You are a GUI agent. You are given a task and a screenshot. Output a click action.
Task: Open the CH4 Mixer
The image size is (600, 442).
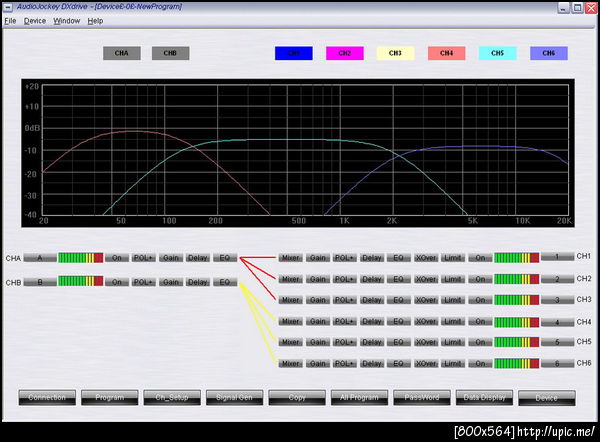click(290, 321)
